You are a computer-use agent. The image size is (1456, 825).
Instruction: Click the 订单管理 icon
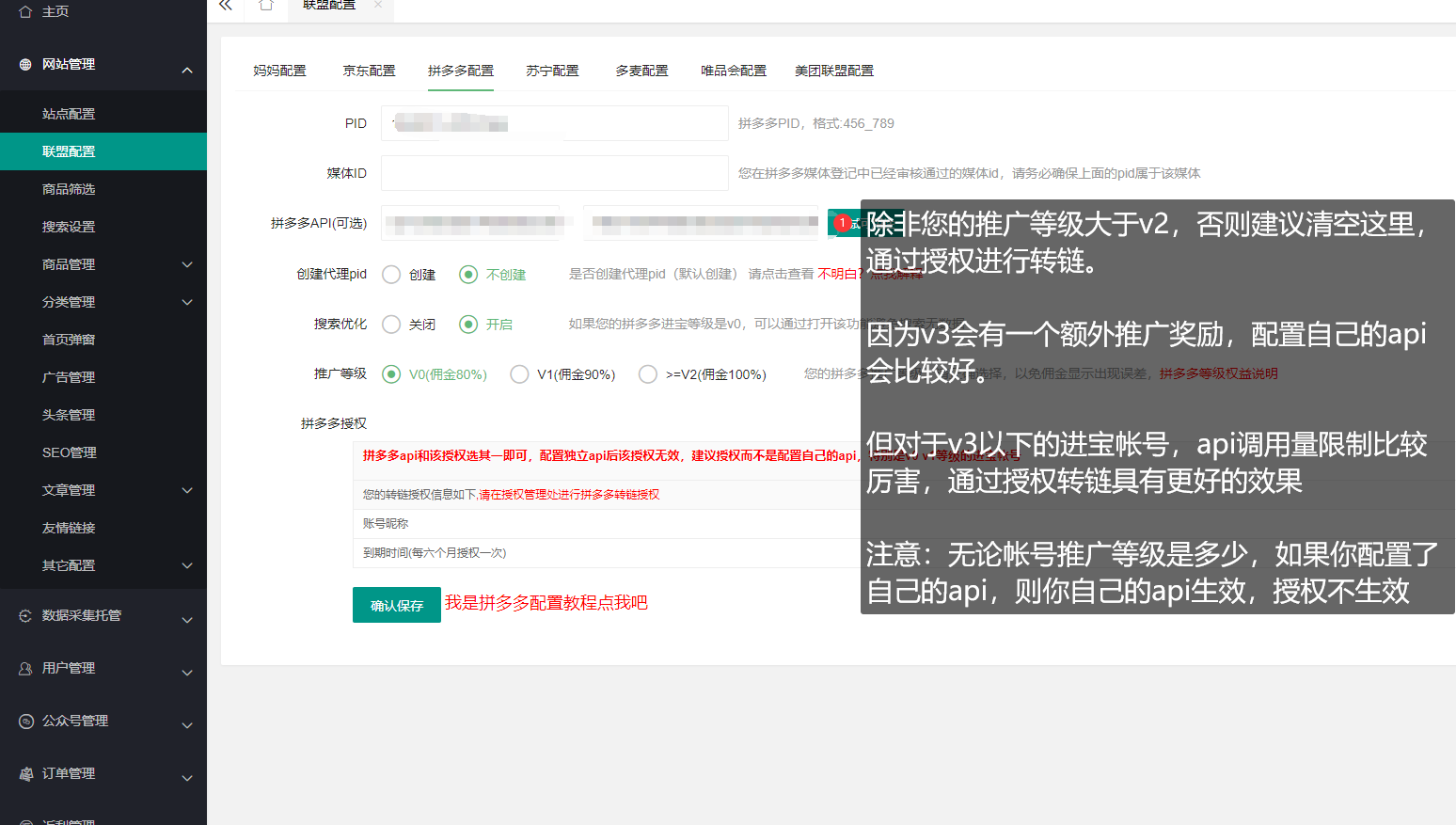coord(25,773)
